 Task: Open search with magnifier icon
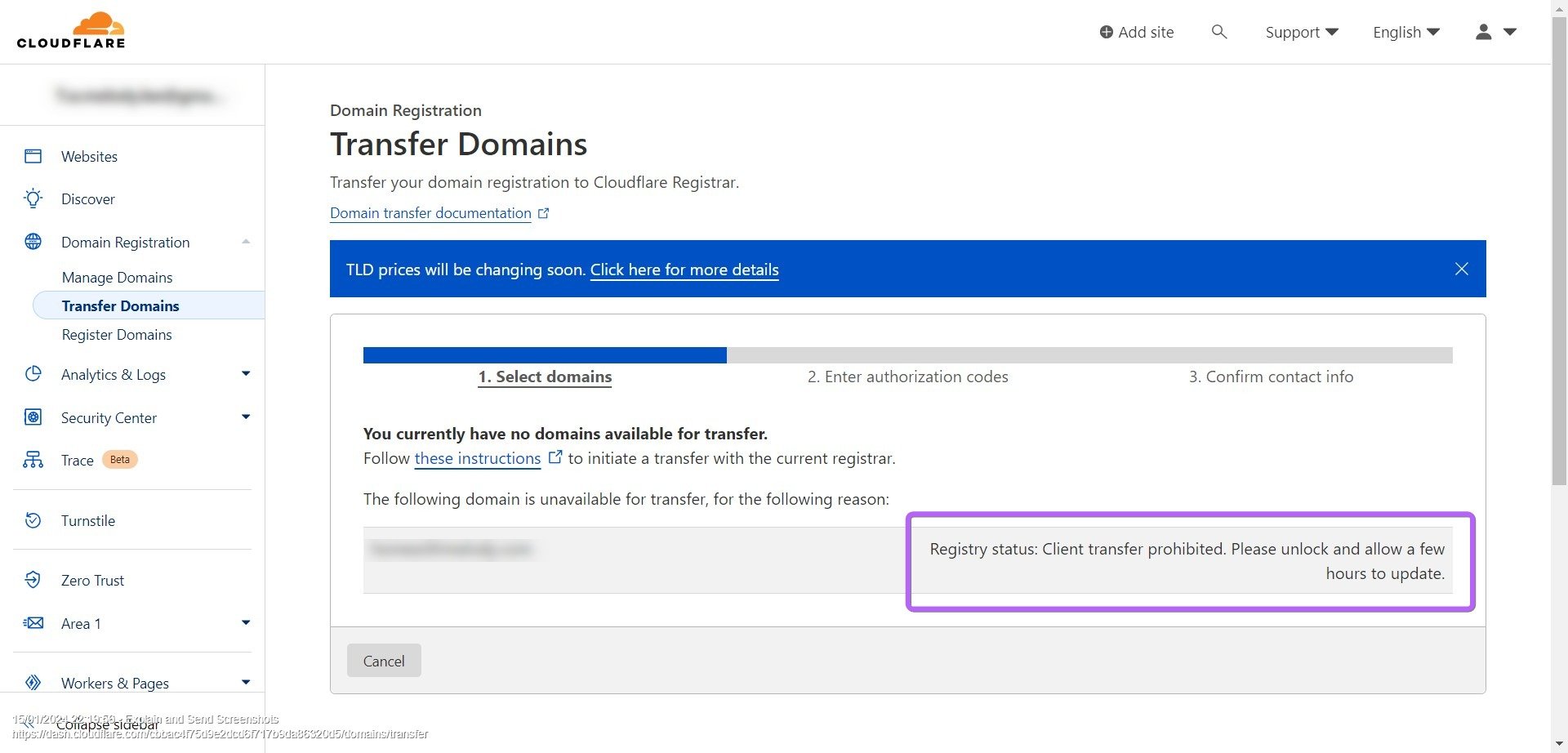(x=1219, y=32)
